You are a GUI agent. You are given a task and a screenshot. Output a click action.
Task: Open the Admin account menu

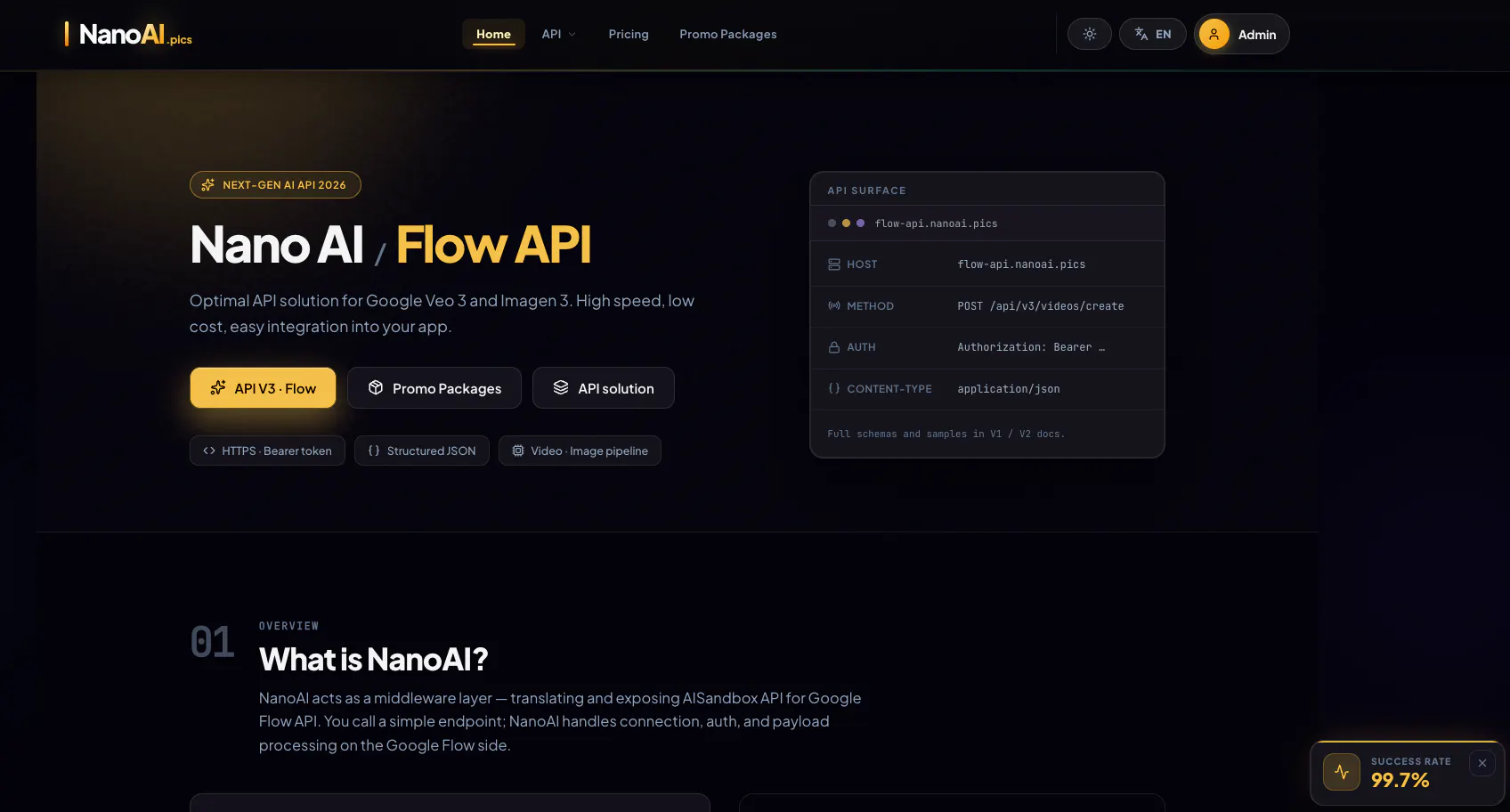pyautogui.click(x=1242, y=34)
